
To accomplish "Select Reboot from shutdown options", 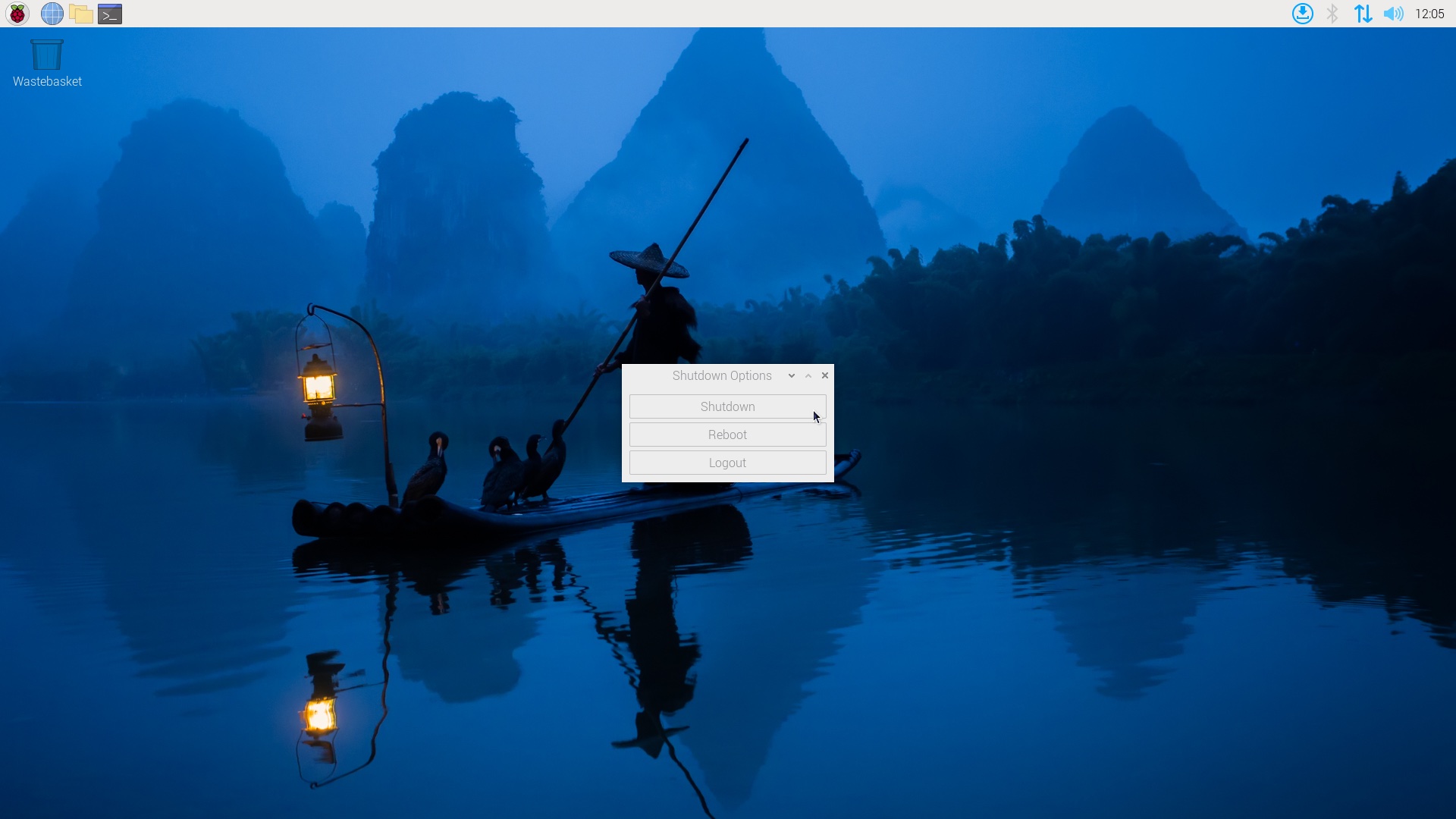I will 727,434.
